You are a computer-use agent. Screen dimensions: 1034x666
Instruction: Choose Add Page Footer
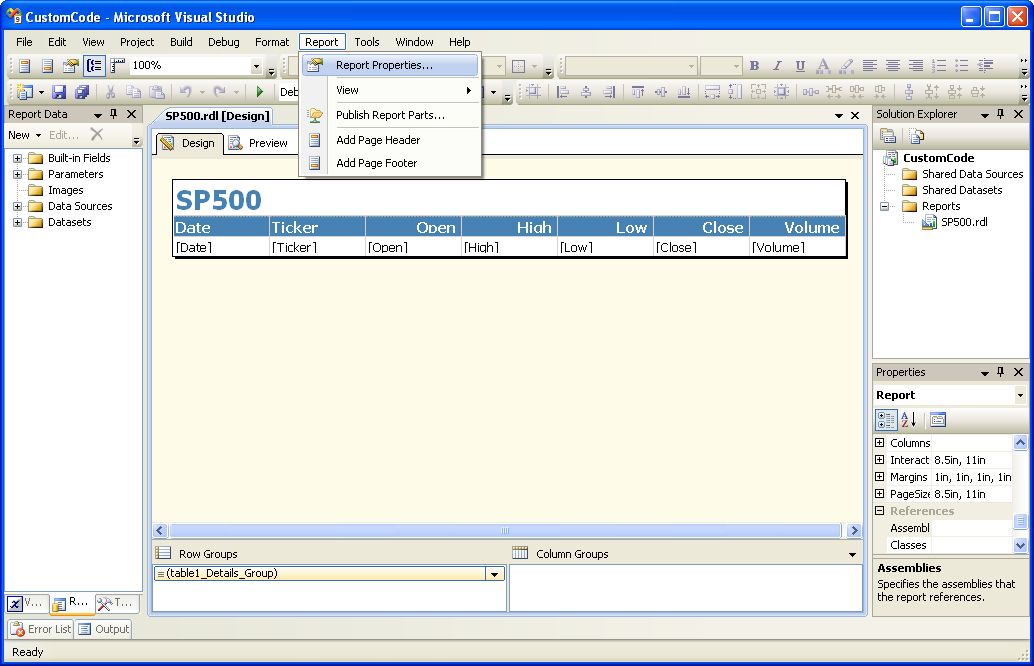coord(390,163)
